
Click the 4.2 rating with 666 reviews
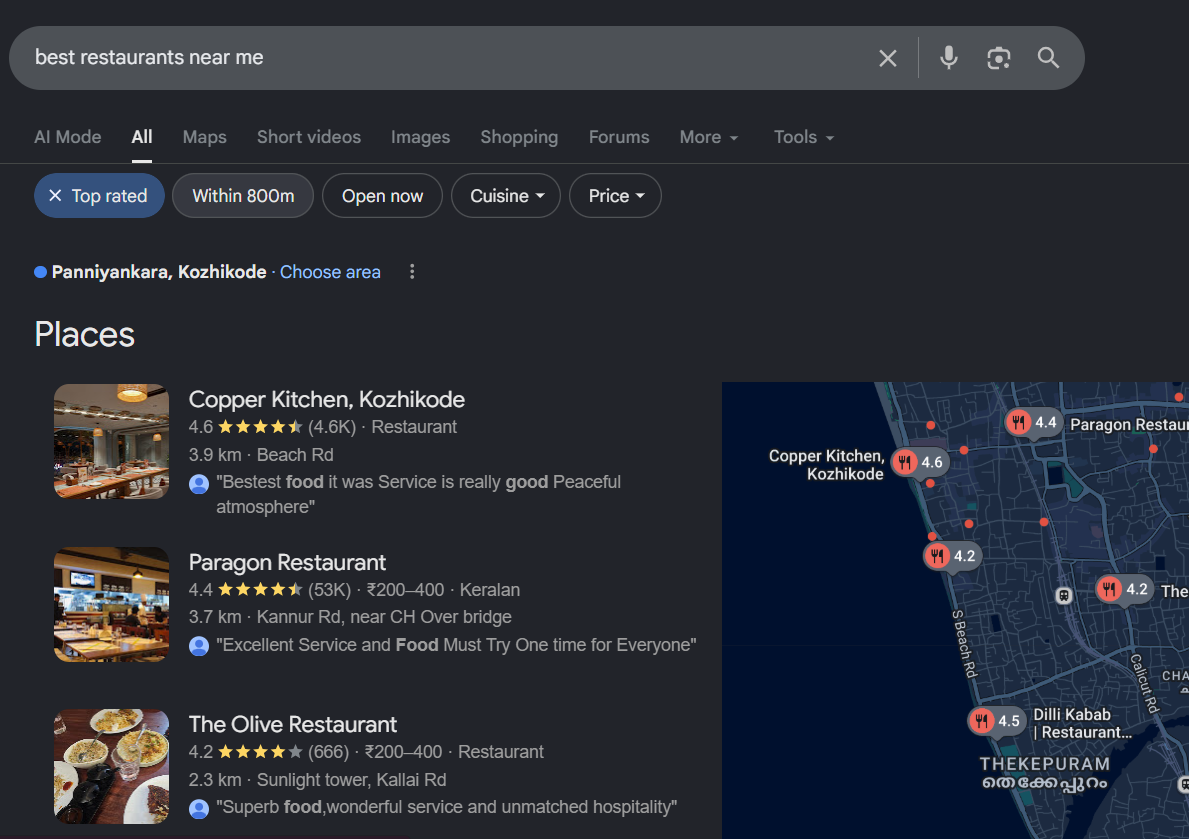pos(269,753)
